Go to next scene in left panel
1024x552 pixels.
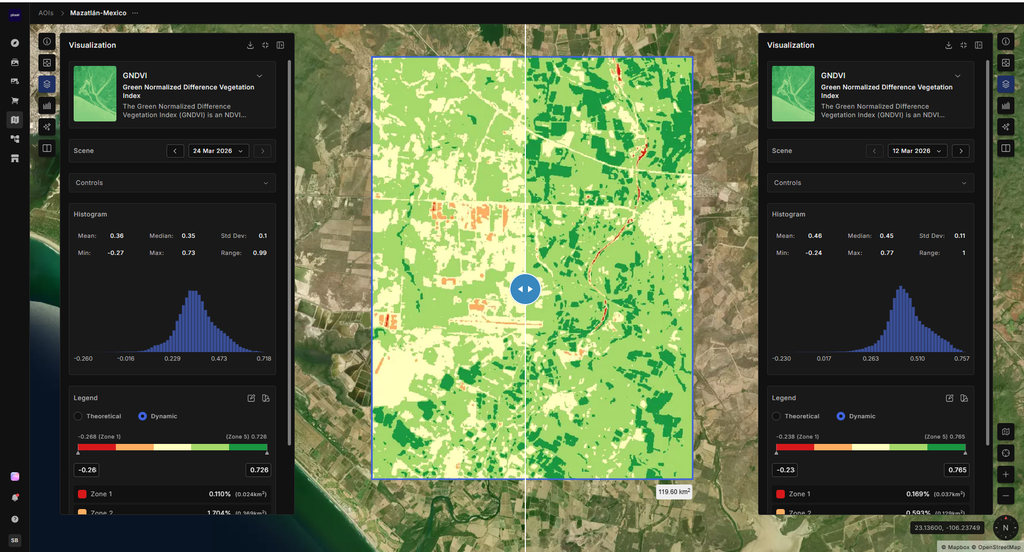(263, 151)
